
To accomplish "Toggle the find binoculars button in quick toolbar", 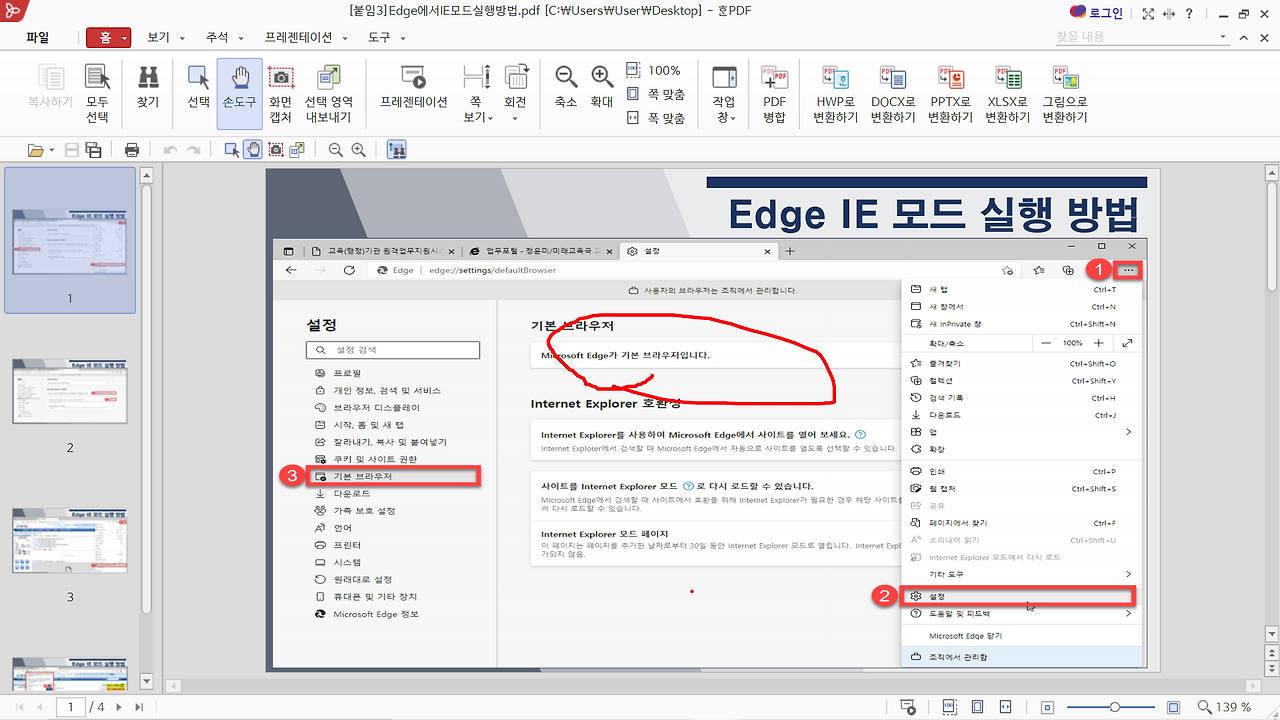I will [x=396, y=150].
